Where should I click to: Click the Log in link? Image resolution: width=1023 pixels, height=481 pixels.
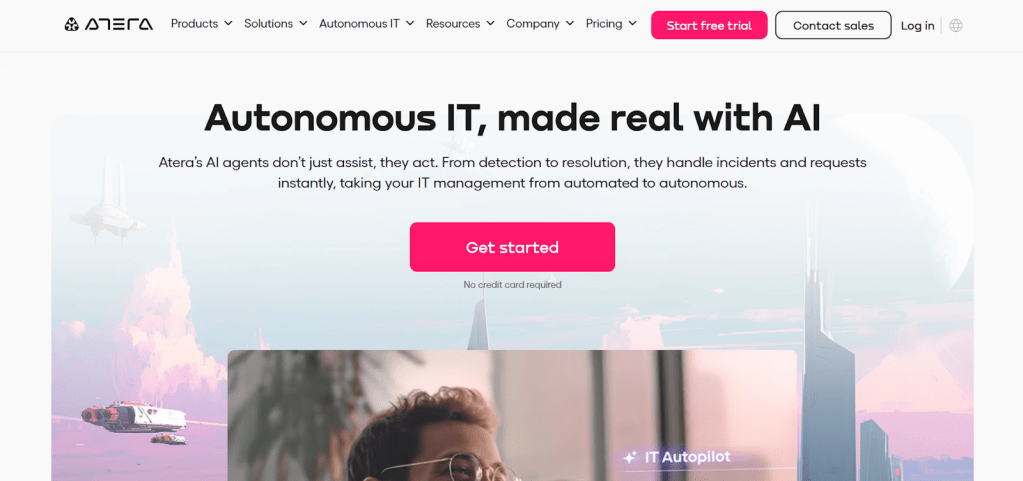[917, 25]
